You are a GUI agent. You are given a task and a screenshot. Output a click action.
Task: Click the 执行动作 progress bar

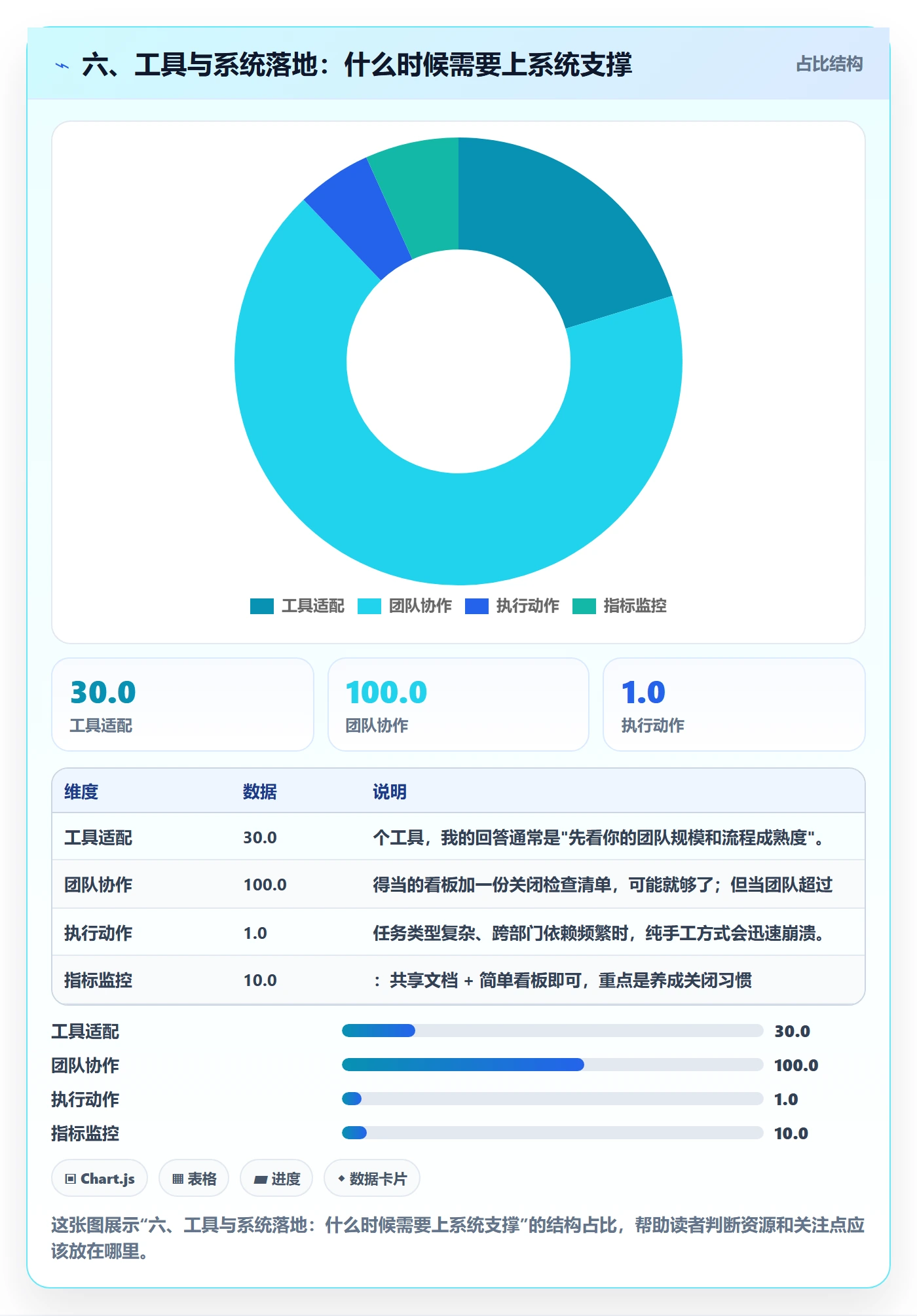tap(552, 1099)
